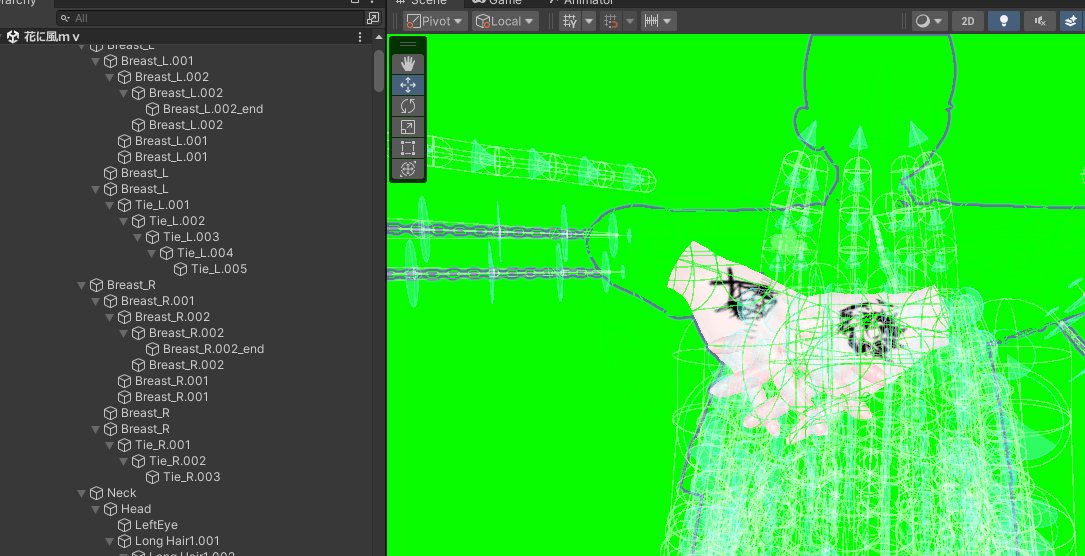
Task: Collapse the Head tree node
Action: [95, 509]
